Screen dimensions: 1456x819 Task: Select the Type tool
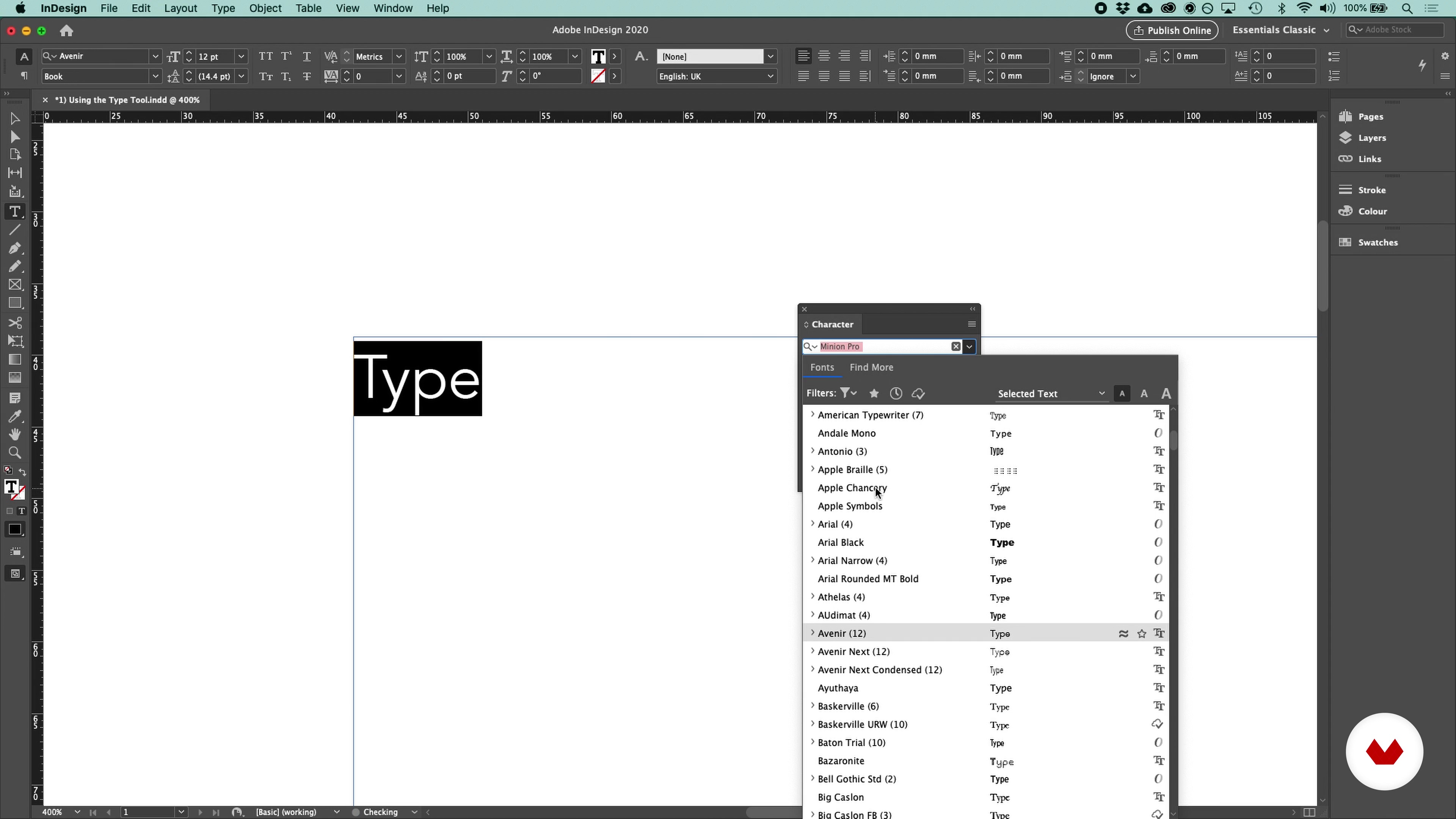[x=15, y=212]
